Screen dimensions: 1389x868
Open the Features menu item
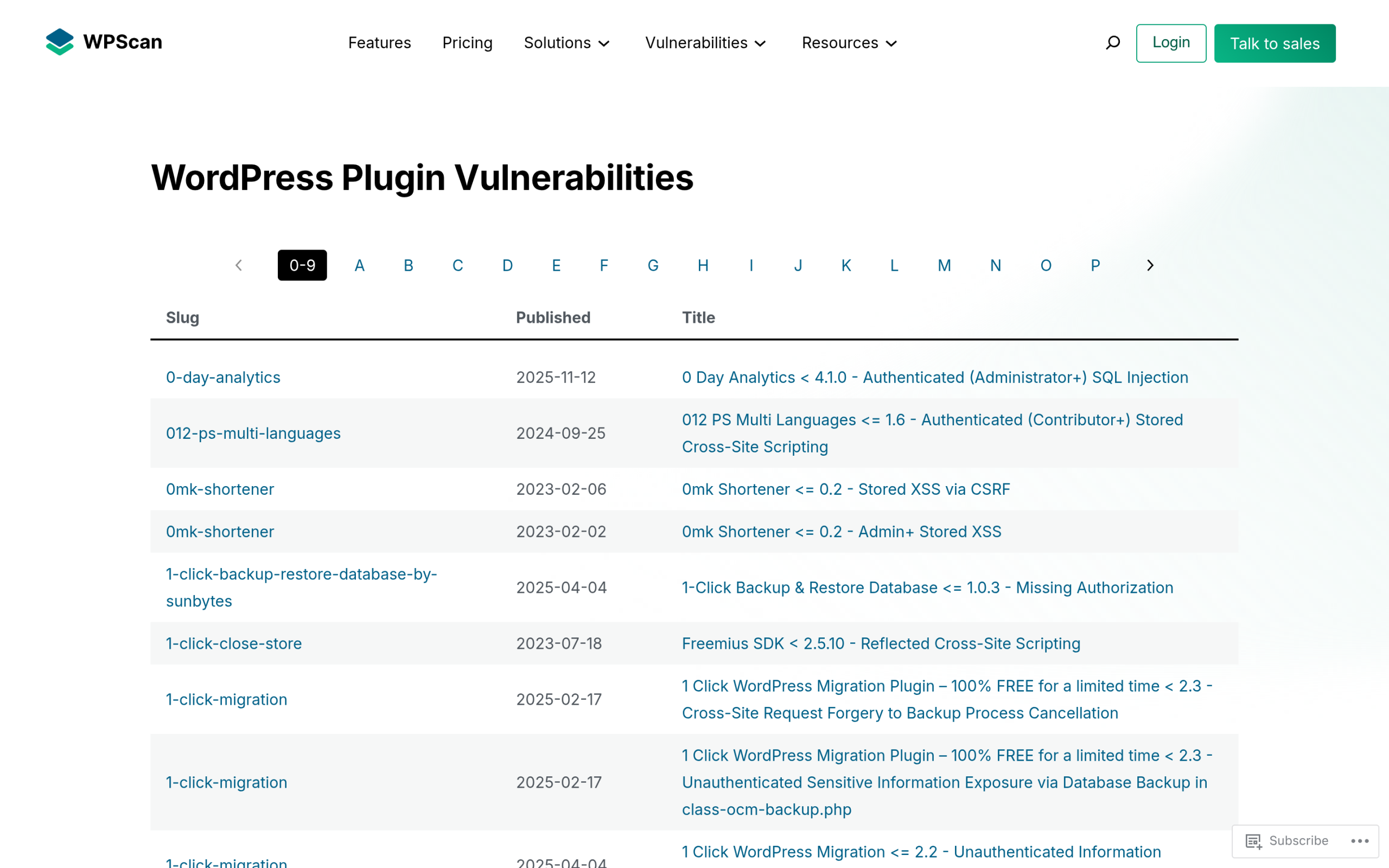[379, 43]
